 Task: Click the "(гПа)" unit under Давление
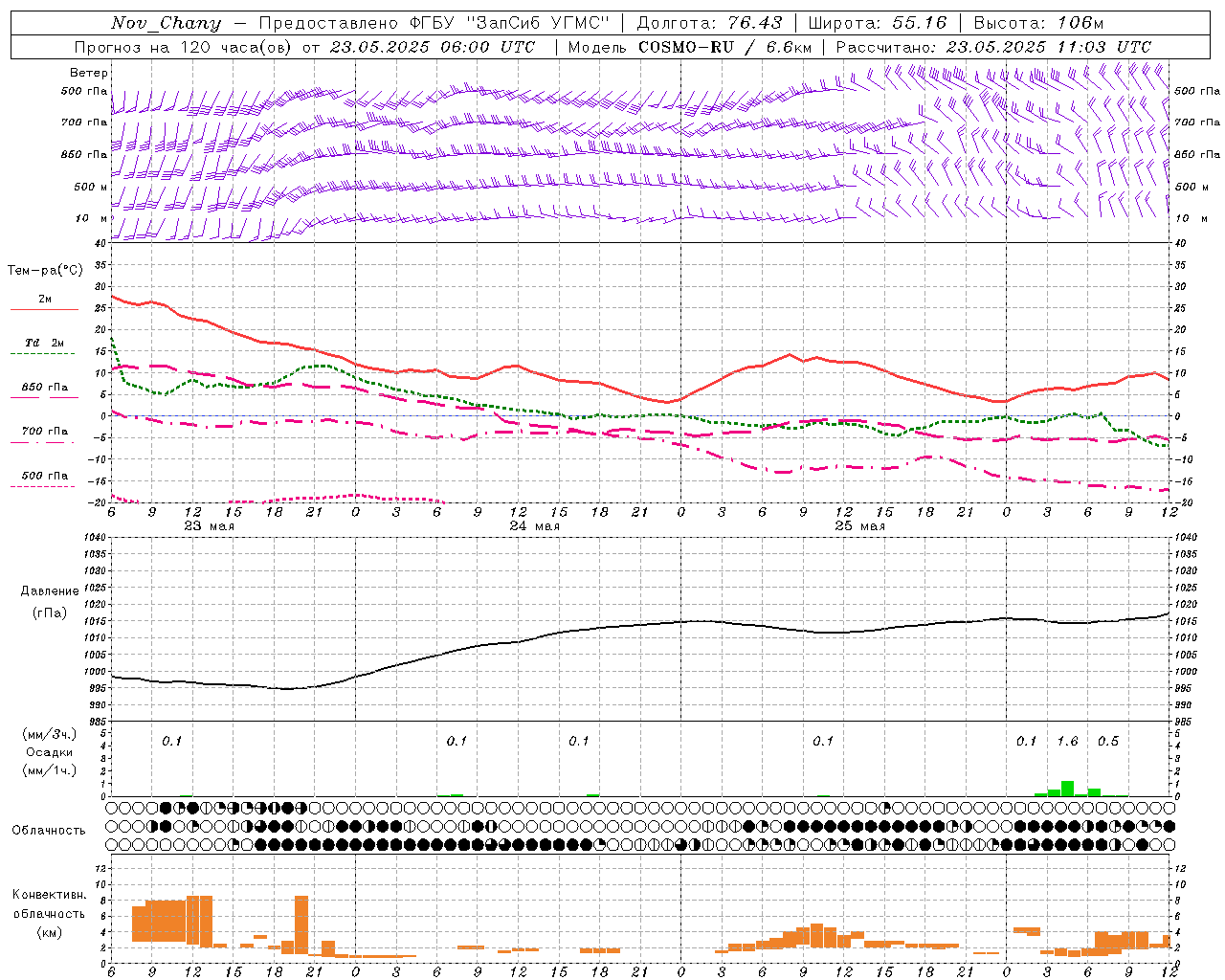click(x=50, y=613)
